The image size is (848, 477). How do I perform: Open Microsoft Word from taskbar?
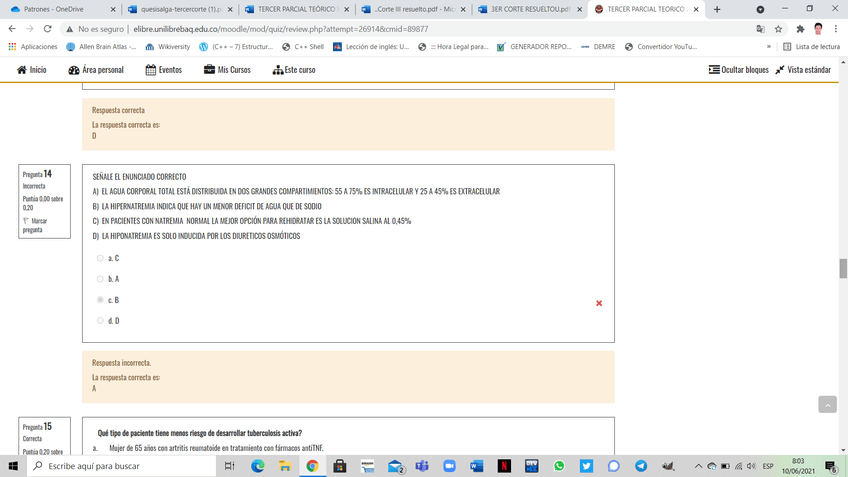click(x=476, y=466)
